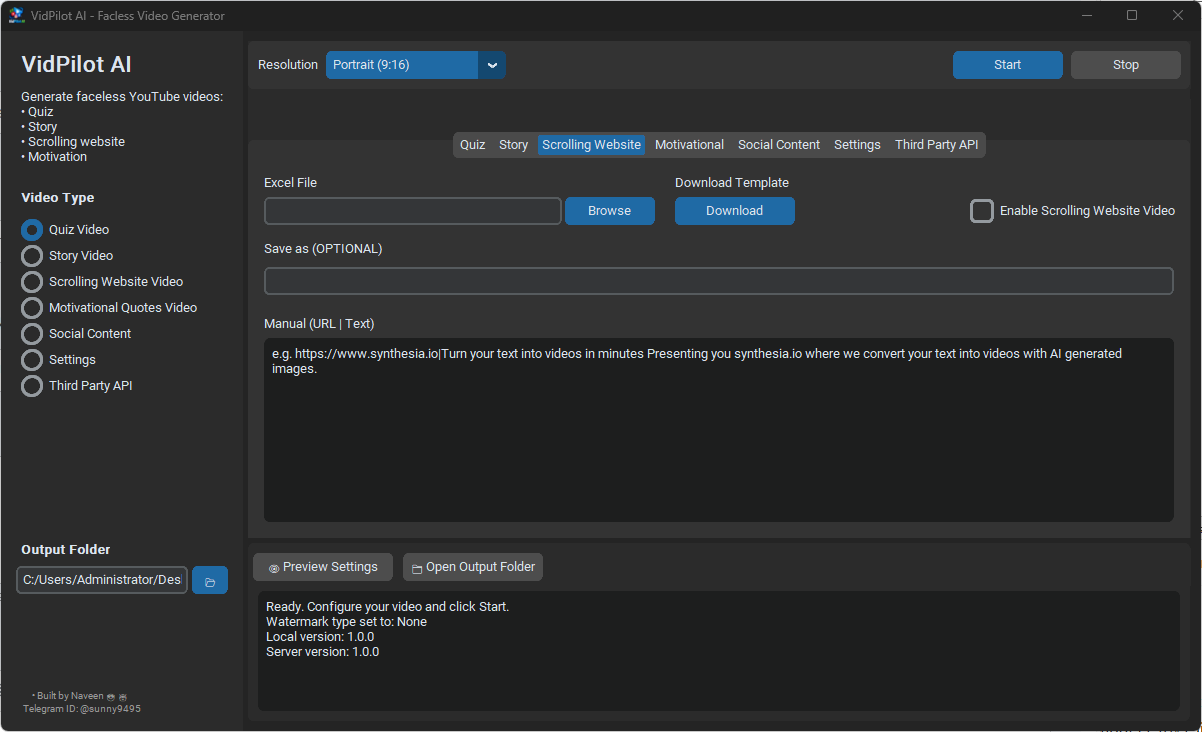1202x732 pixels.
Task: Expand the Portrait (9:16) combo box chevron
Action: pyautogui.click(x=491, y=64)
